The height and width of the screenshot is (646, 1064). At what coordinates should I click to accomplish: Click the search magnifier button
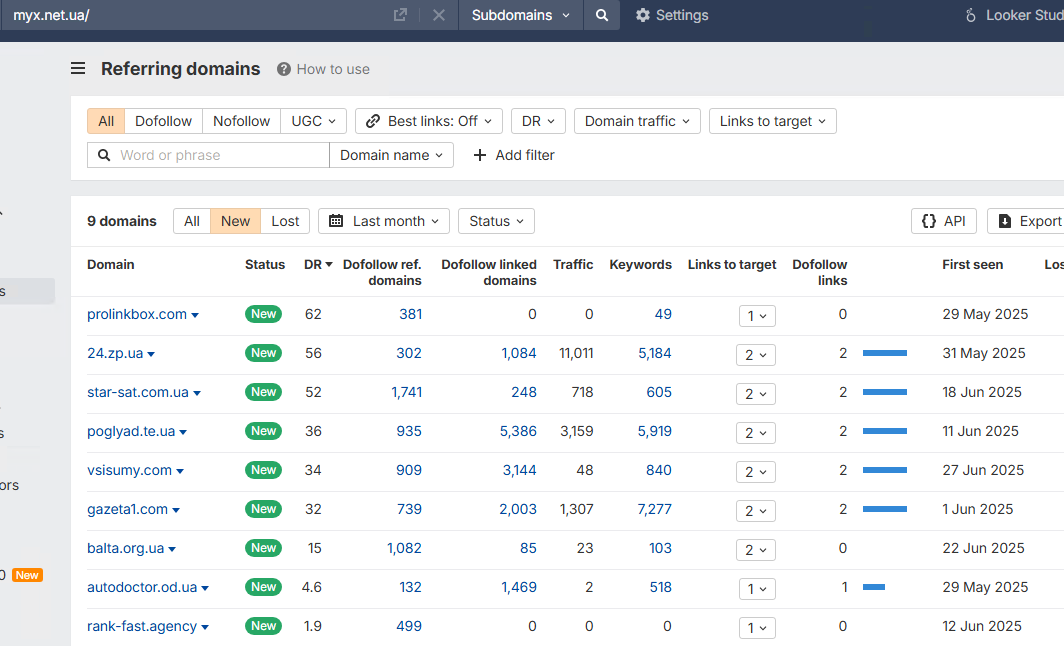(x=602, y=15)
